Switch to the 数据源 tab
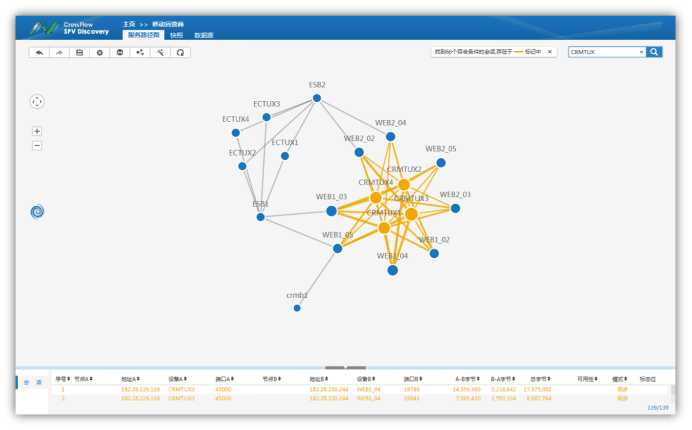The image size is (692, 430). (x=203, y=35)
